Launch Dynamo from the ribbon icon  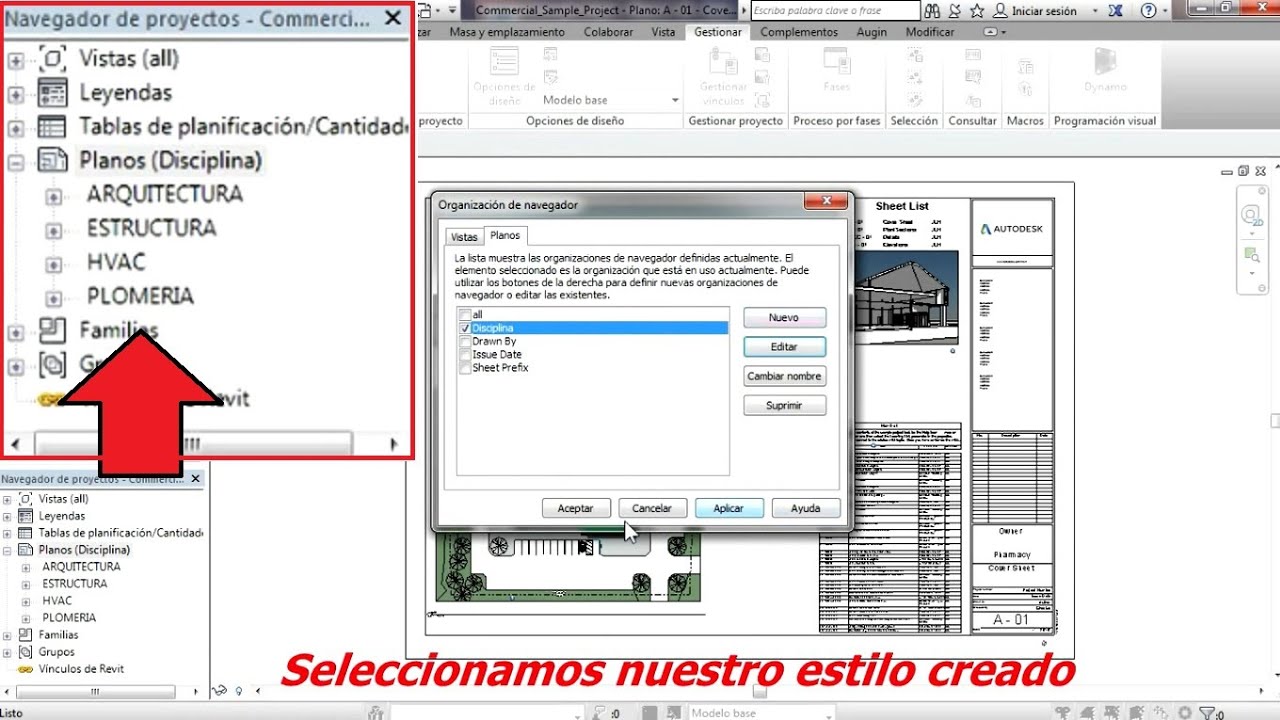click(x=1105, y=61)
